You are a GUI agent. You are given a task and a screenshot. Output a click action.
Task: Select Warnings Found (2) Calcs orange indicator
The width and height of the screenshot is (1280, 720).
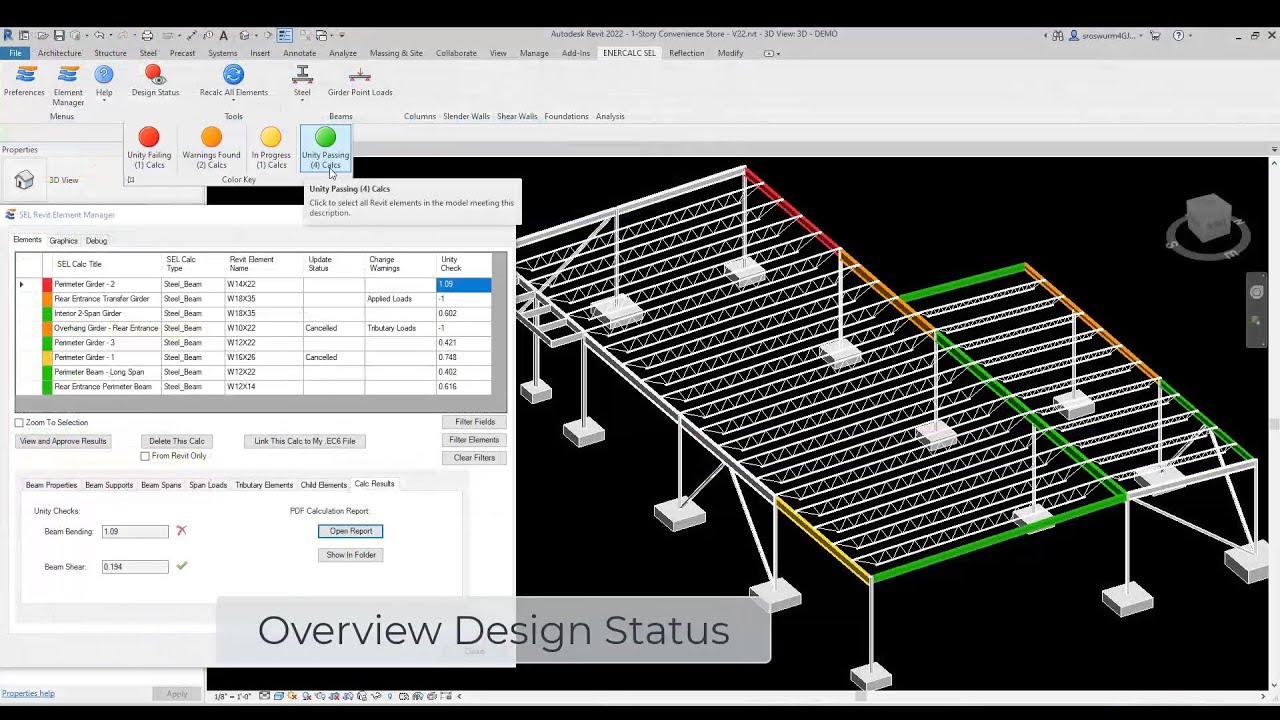[211, 148]
